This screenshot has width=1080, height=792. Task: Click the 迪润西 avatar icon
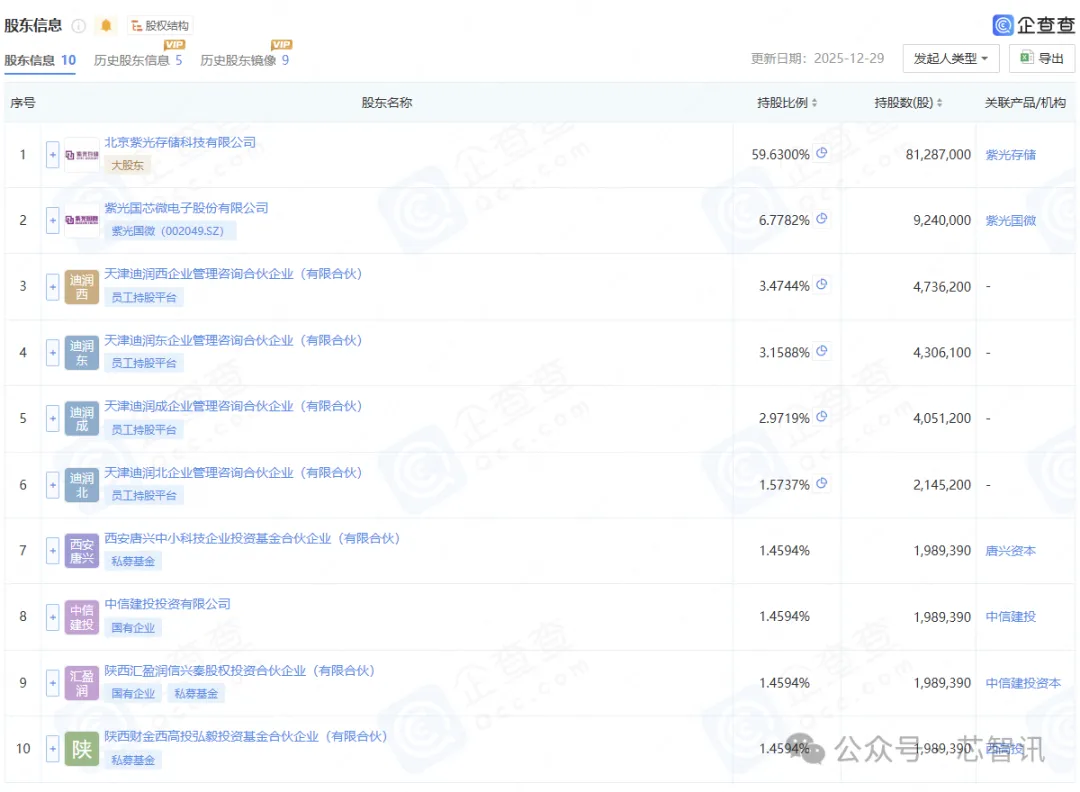(x=82, y=286)
